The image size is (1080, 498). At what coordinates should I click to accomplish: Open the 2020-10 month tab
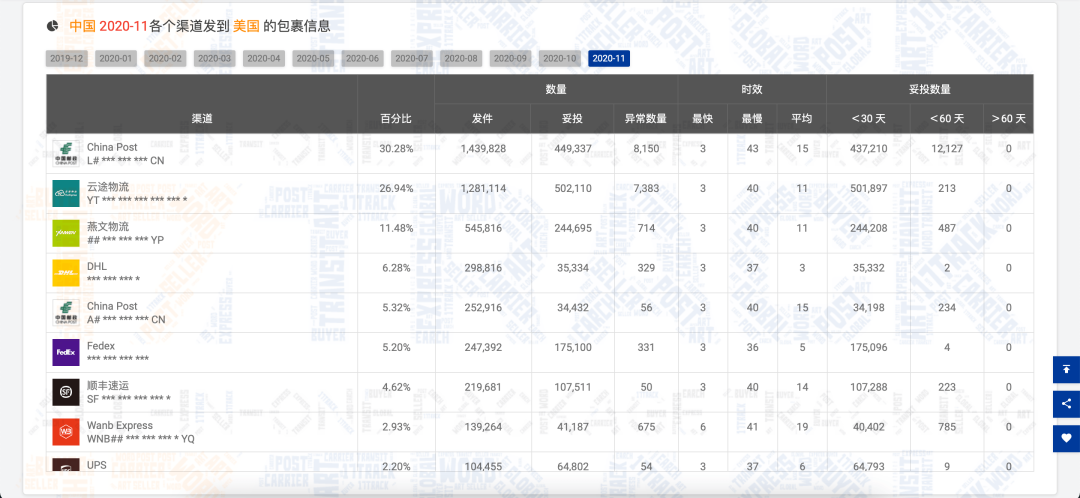coord(560,59)
